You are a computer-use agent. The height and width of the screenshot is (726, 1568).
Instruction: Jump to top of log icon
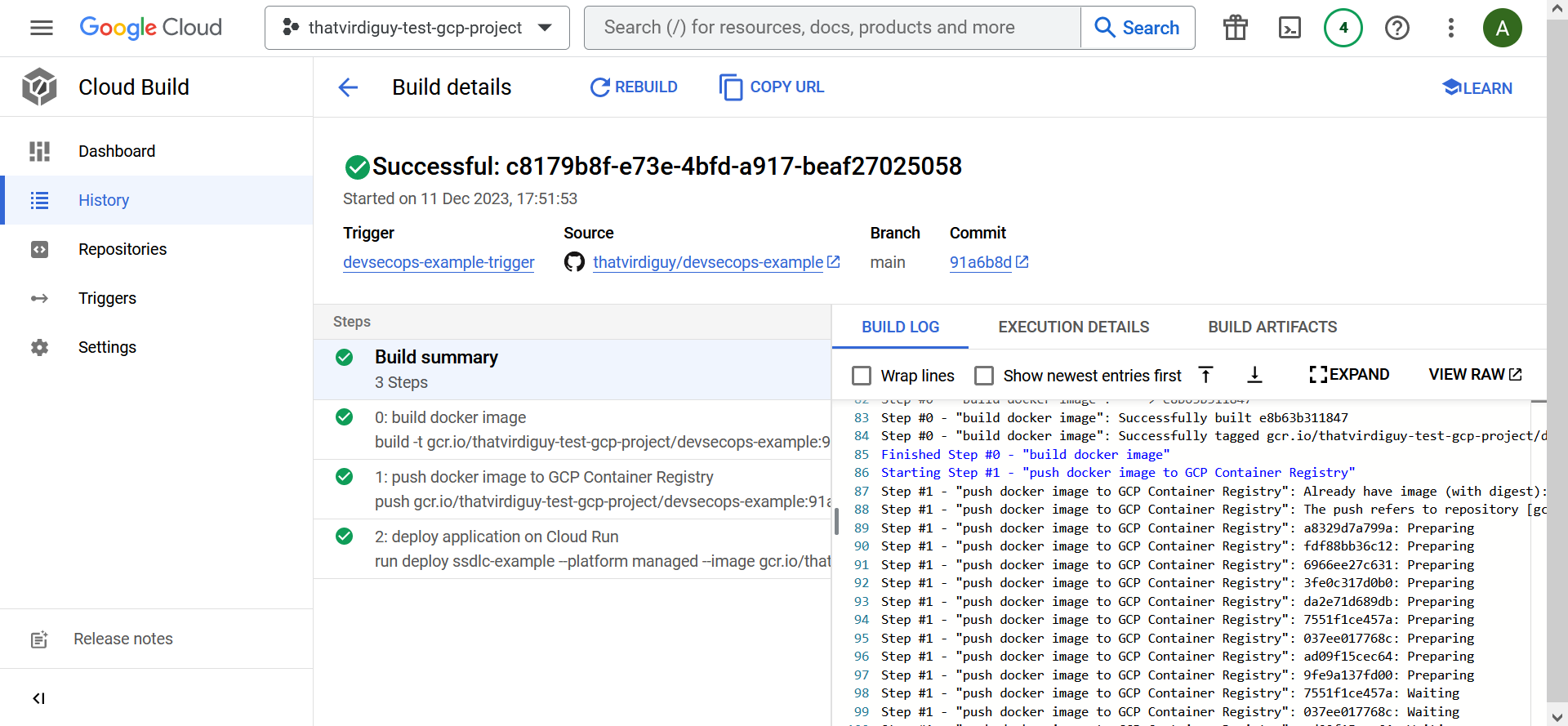[1205, 375]
